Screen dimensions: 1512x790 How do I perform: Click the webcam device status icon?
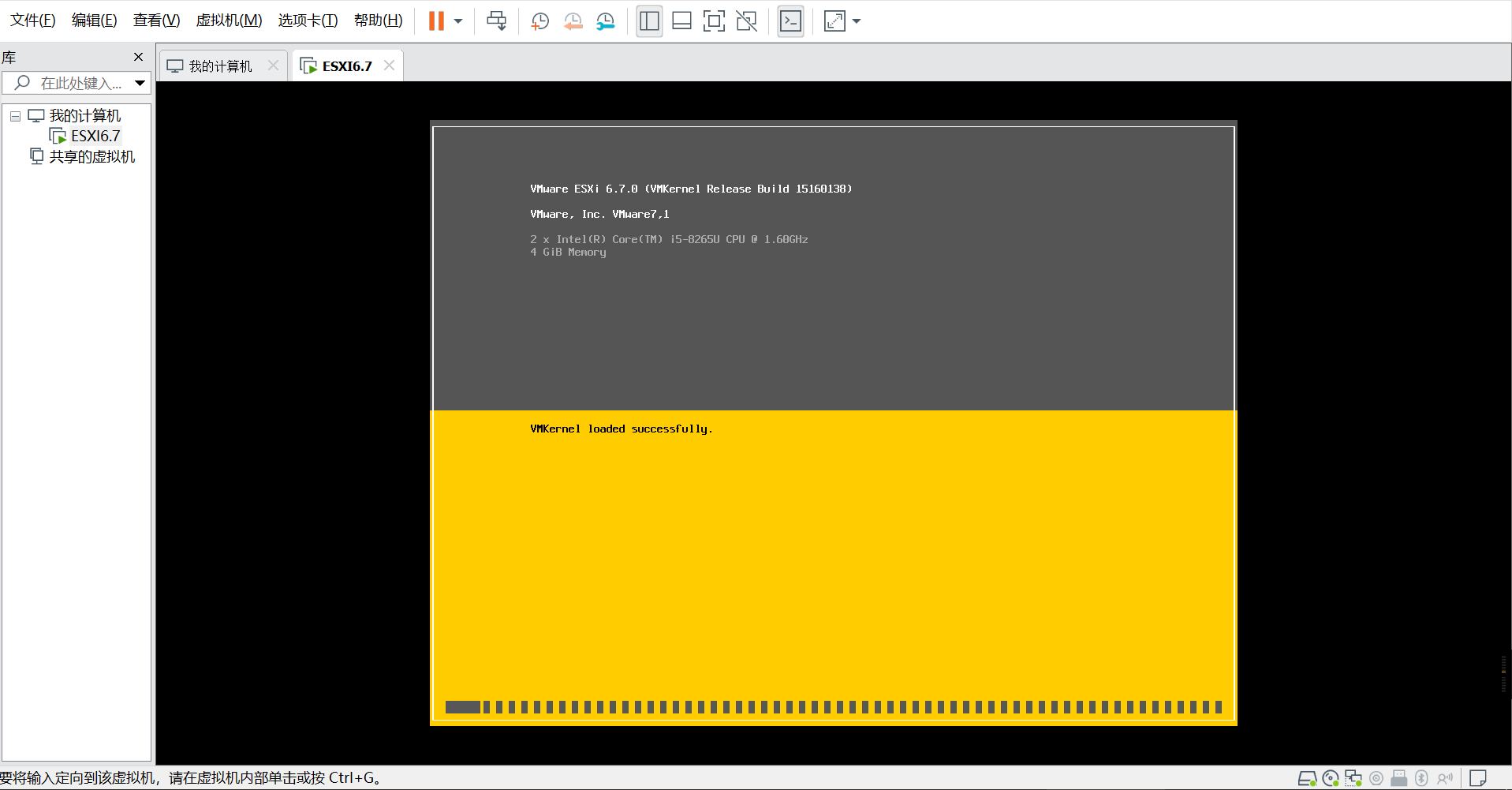(1376, 779)
